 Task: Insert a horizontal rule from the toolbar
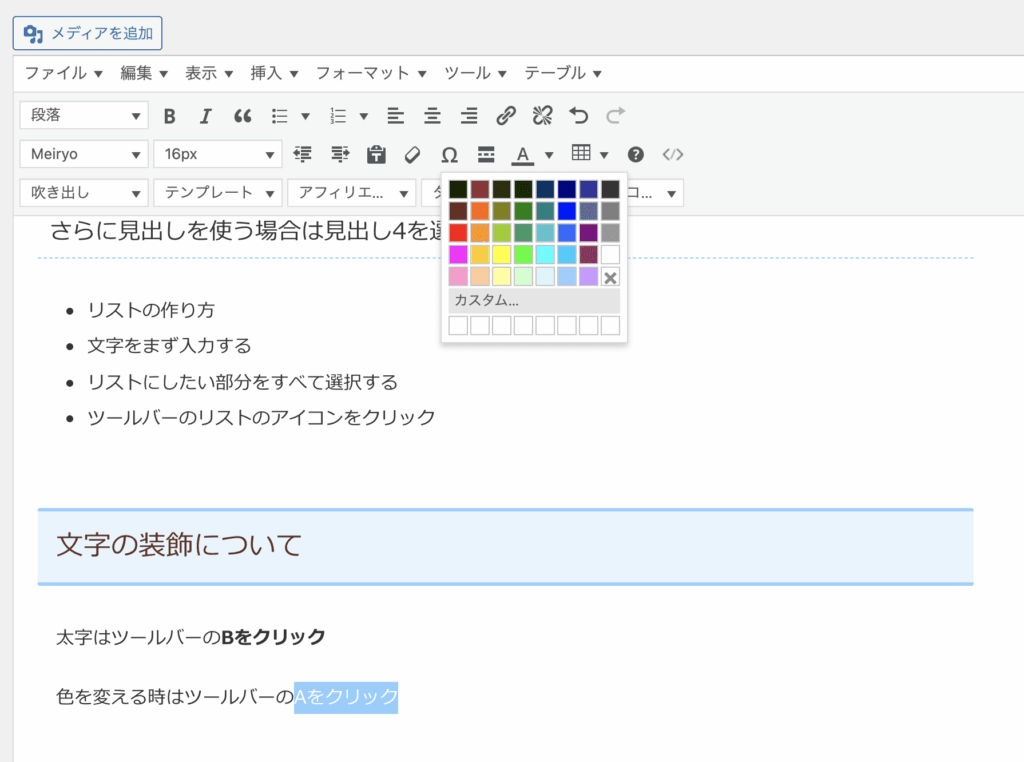[485, 155]
